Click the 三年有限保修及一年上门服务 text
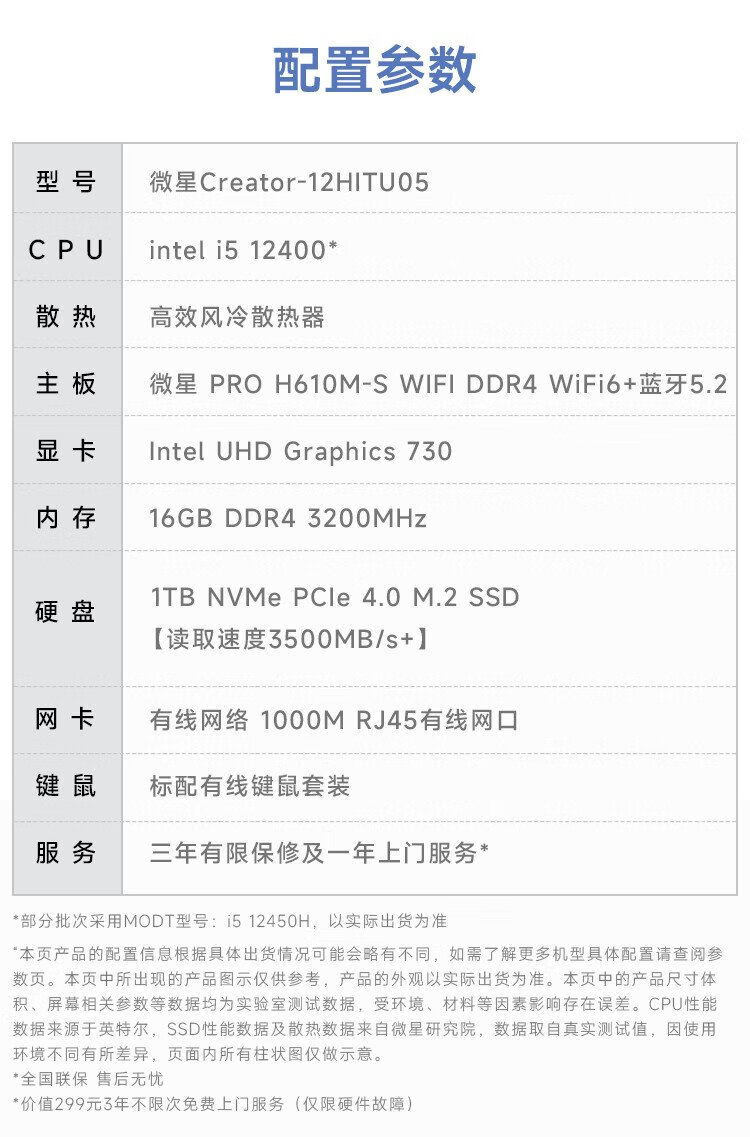The width and height of the screenshot is (750, 1137). click(319, 853)
